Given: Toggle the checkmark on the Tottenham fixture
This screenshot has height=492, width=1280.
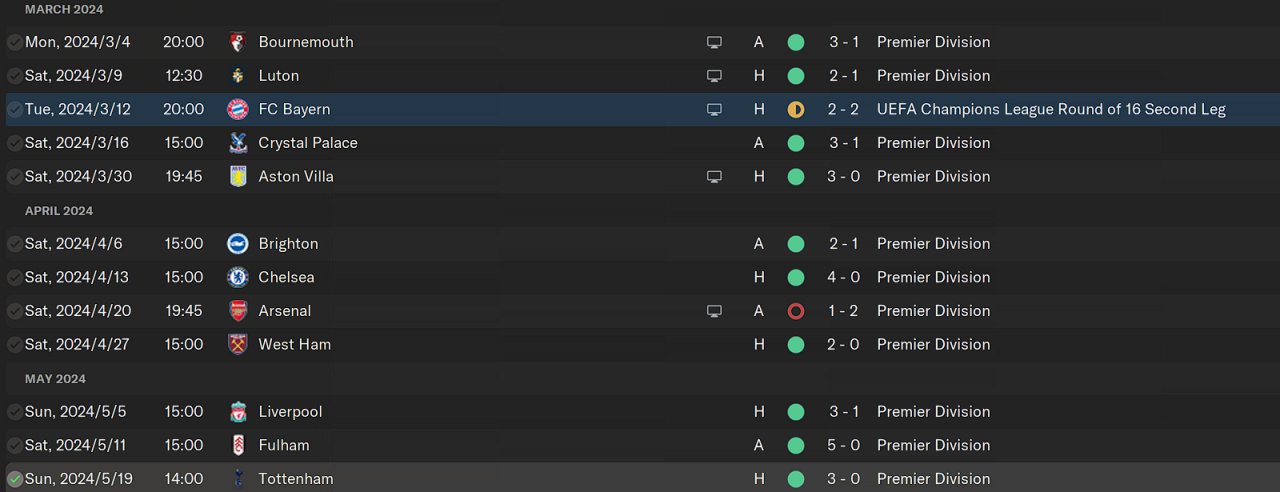Looking at the screenshot, I should (x=15, y=479).
